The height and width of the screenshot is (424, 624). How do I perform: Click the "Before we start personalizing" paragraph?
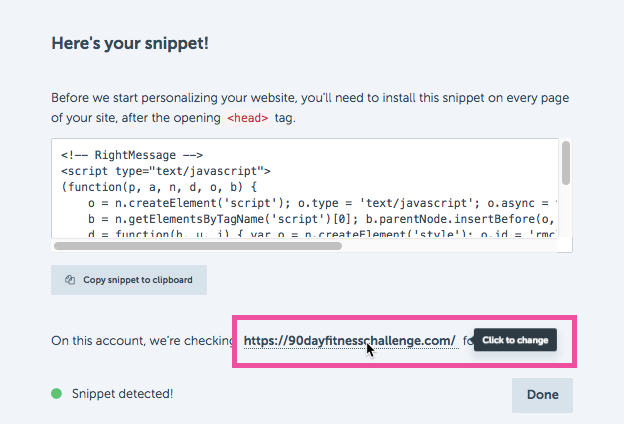pos(310,108)
